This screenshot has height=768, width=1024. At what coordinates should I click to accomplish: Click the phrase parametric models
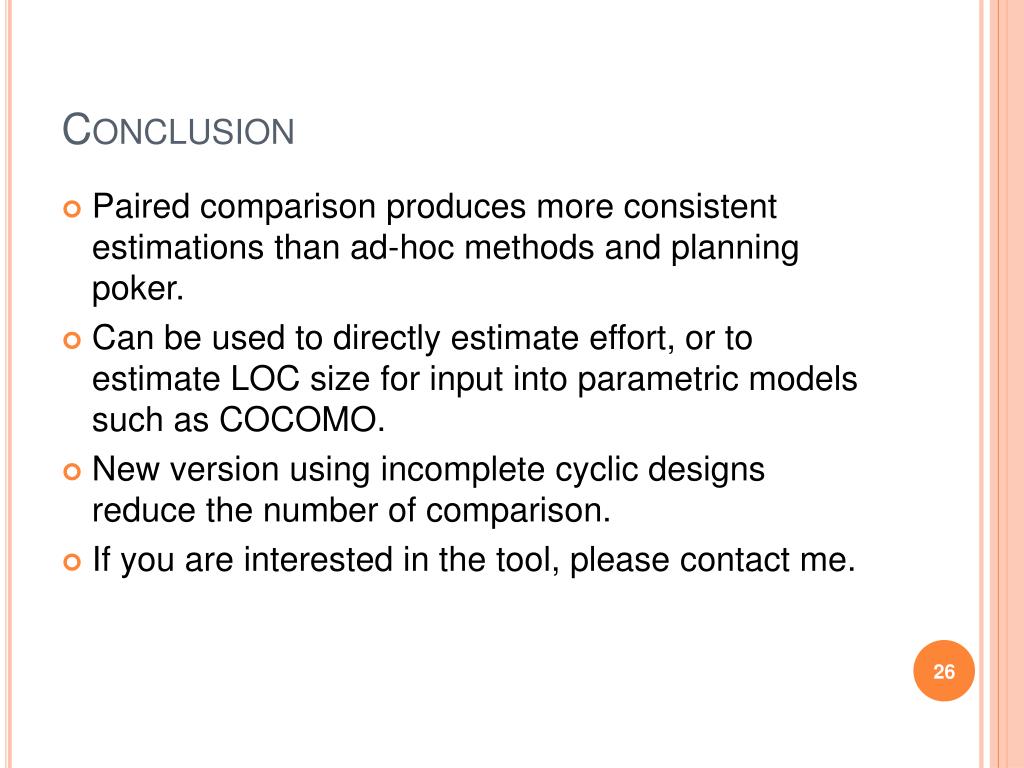click(717, 380)
